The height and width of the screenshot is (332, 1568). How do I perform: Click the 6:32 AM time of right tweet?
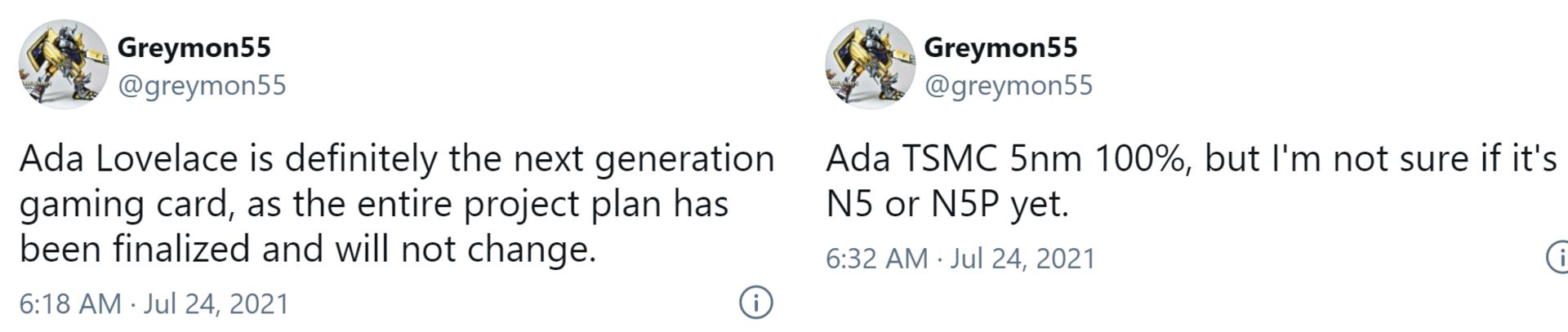[877, 259]
